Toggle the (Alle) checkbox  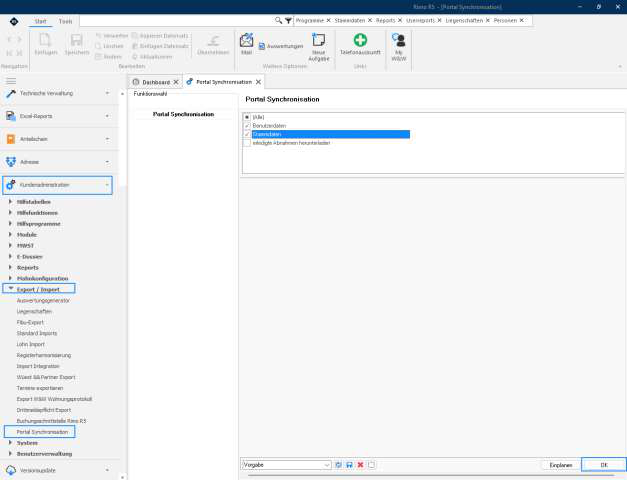click(x=247, y=117)
